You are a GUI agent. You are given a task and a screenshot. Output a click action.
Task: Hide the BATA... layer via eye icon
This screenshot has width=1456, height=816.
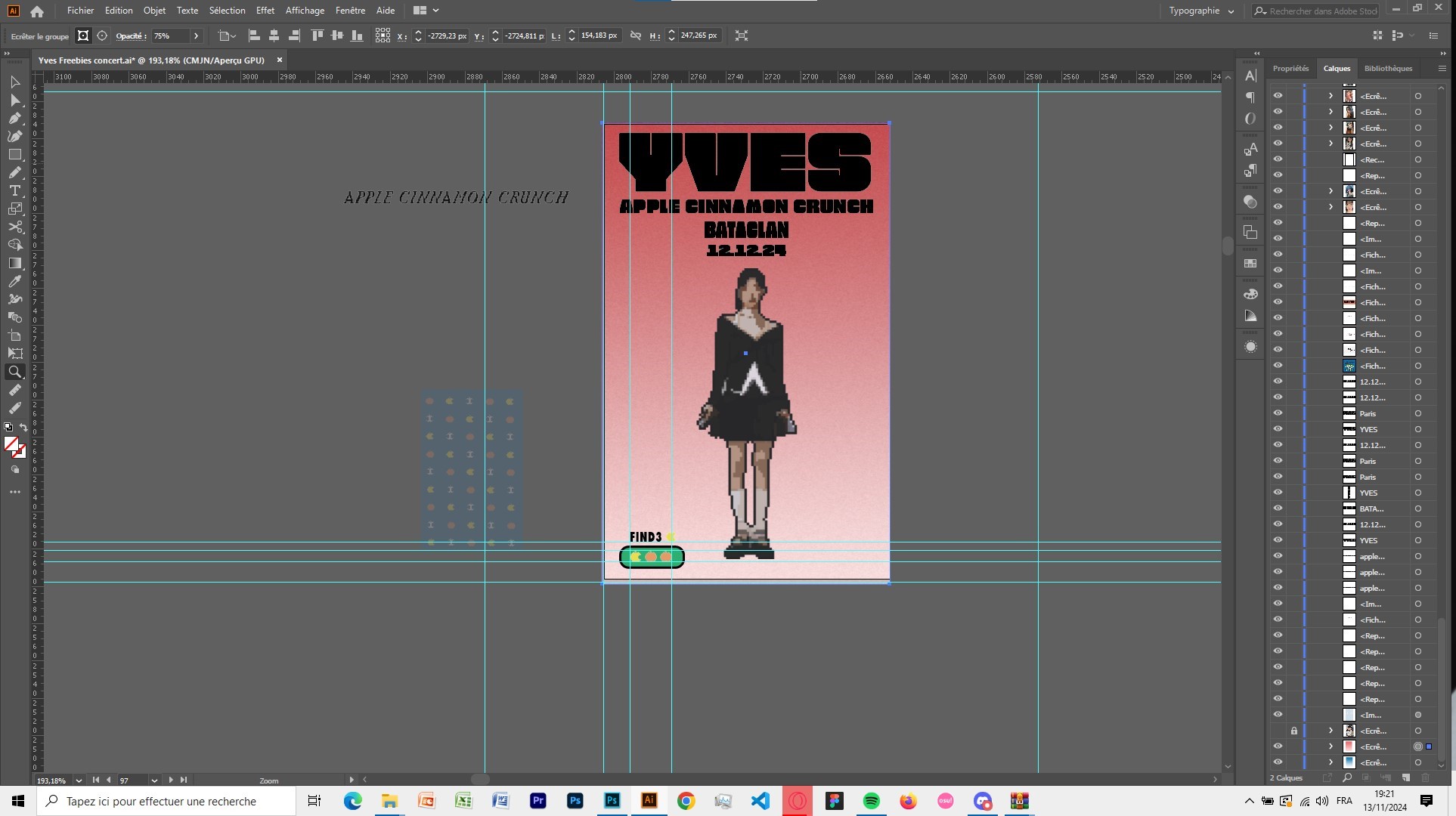click(x=1278, y=508)
